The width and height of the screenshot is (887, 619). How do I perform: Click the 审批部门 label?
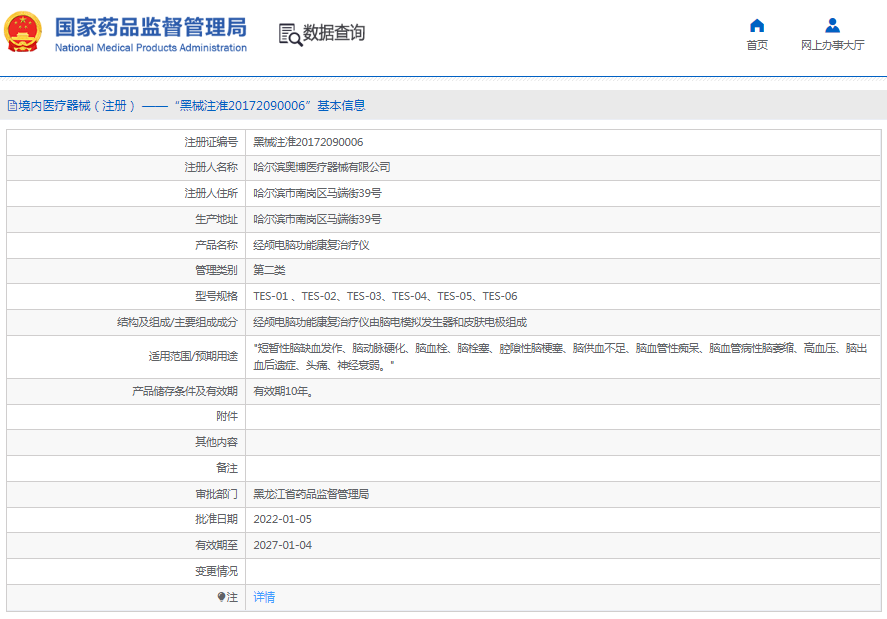pos(217,495)
